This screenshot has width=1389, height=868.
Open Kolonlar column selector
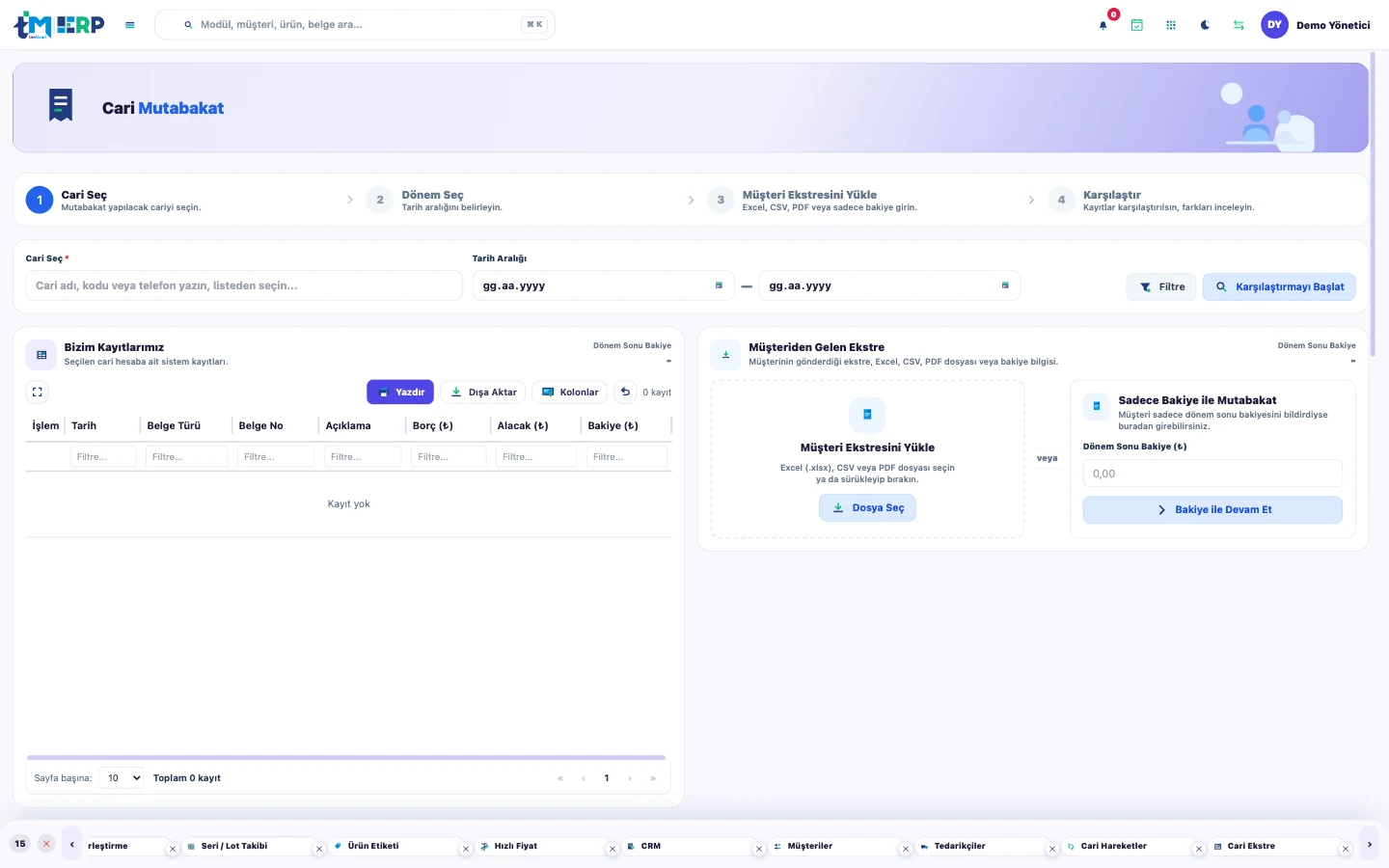570,393
